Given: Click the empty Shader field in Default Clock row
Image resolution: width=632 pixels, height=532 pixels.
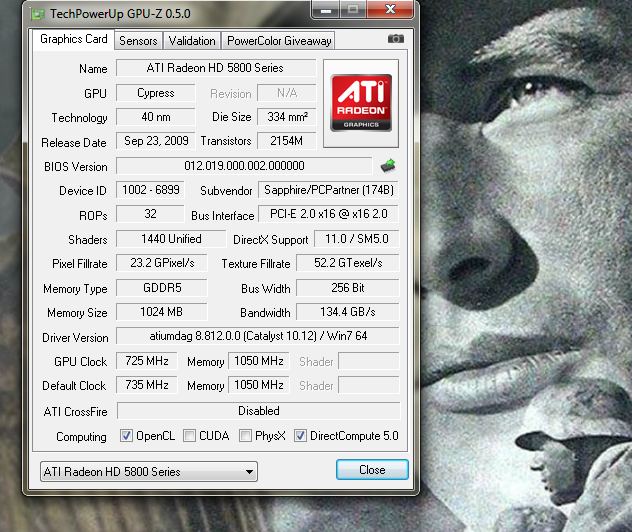Looking at the screenshot, I should (x=369, y=385).
